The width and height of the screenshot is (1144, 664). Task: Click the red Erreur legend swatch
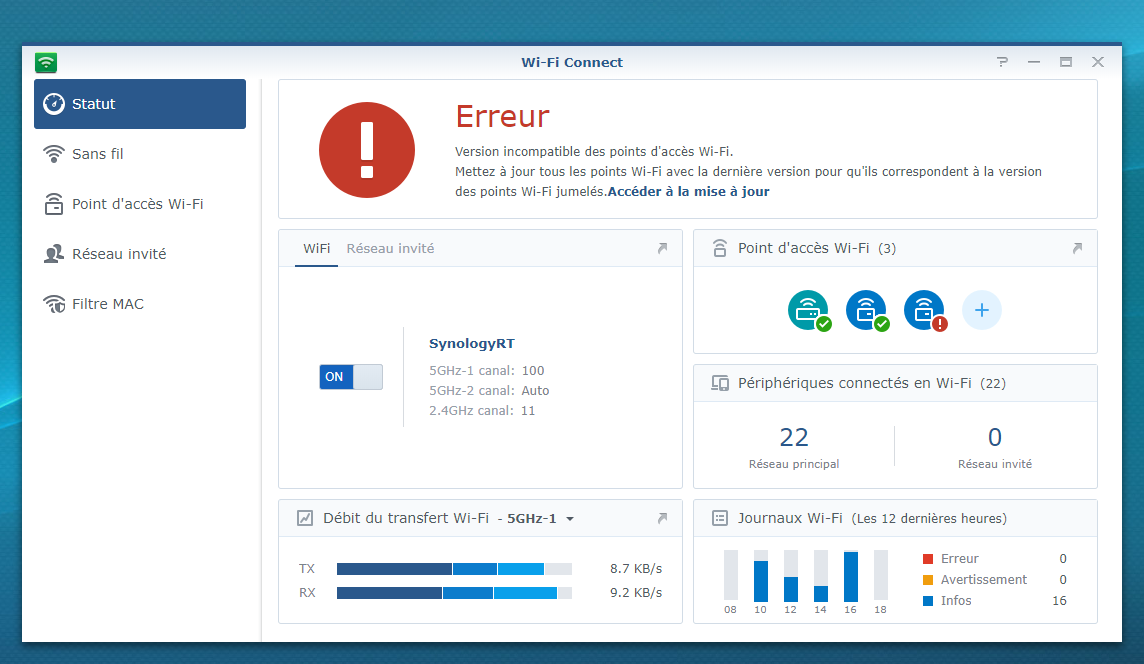click(928, 559)
